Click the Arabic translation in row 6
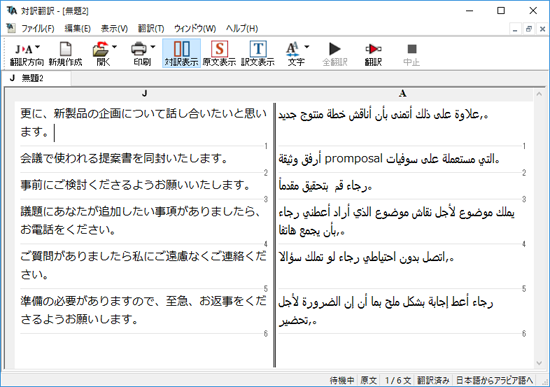 tap(386, 311)
